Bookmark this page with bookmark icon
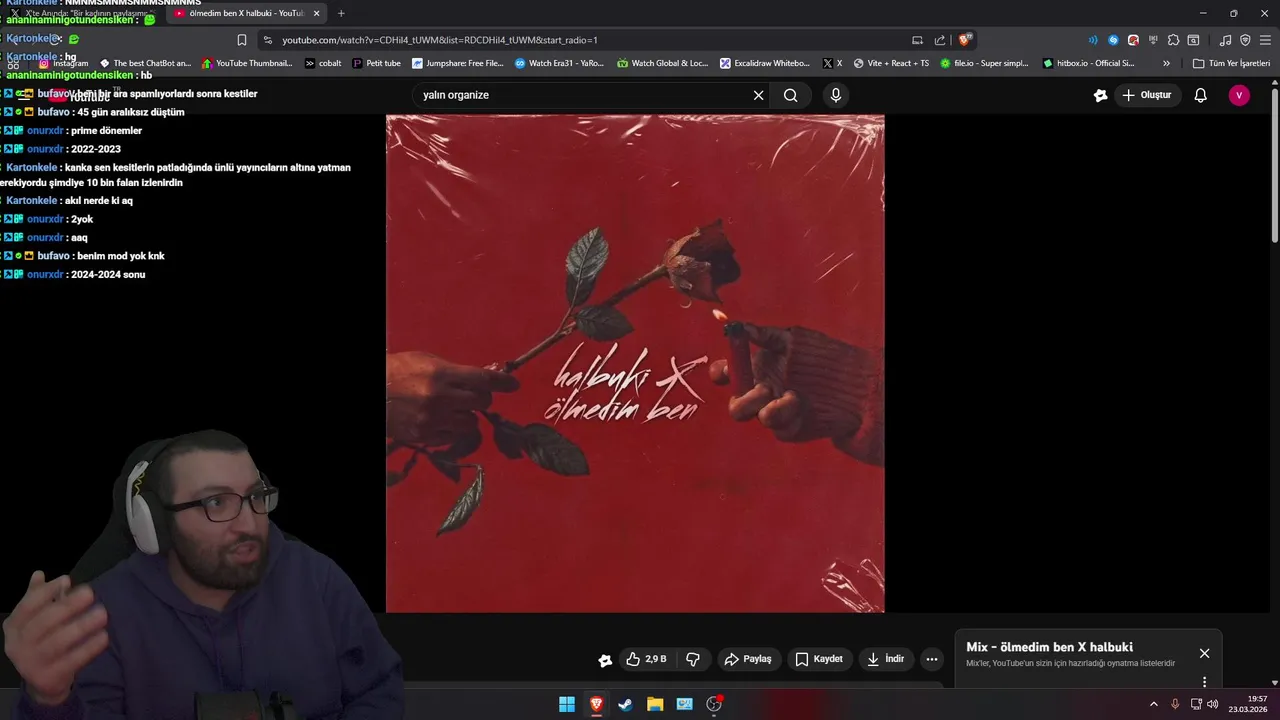 click(242, 40)
